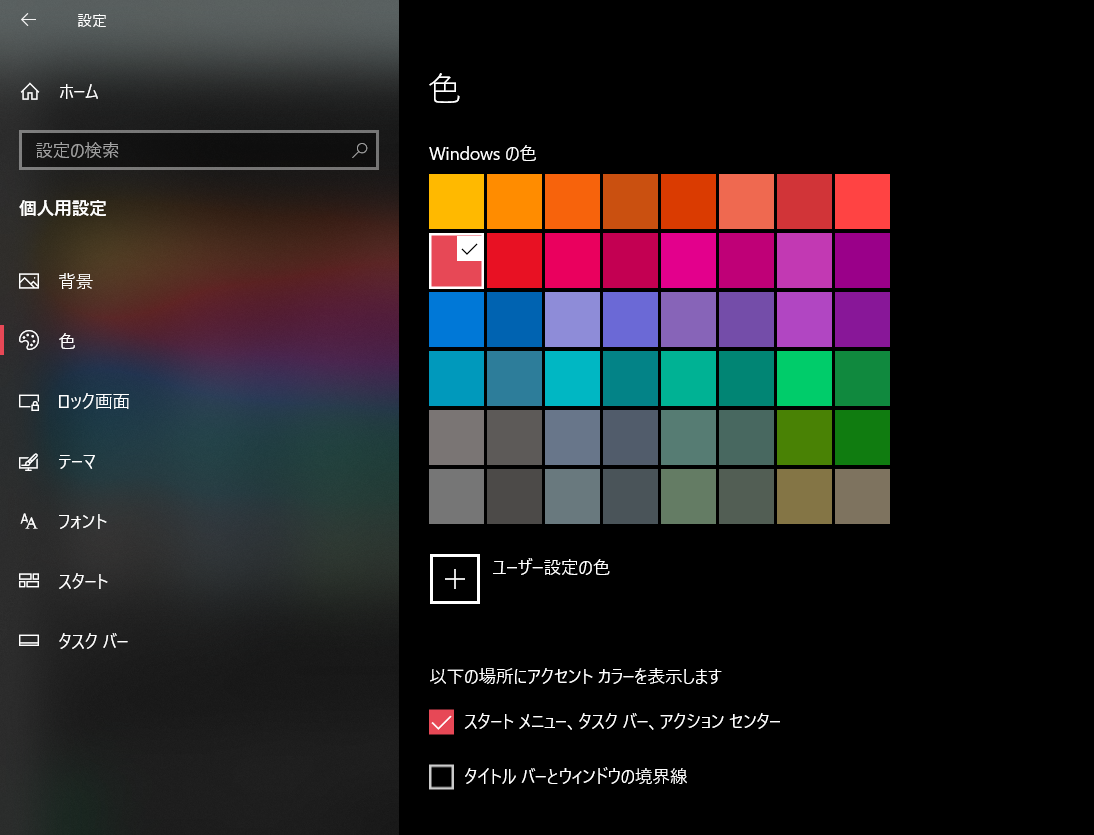Click the magnifier icon in the search box
Image resolution: width=1094 pixels, height=835 pixels.
[x=360, y=150]
